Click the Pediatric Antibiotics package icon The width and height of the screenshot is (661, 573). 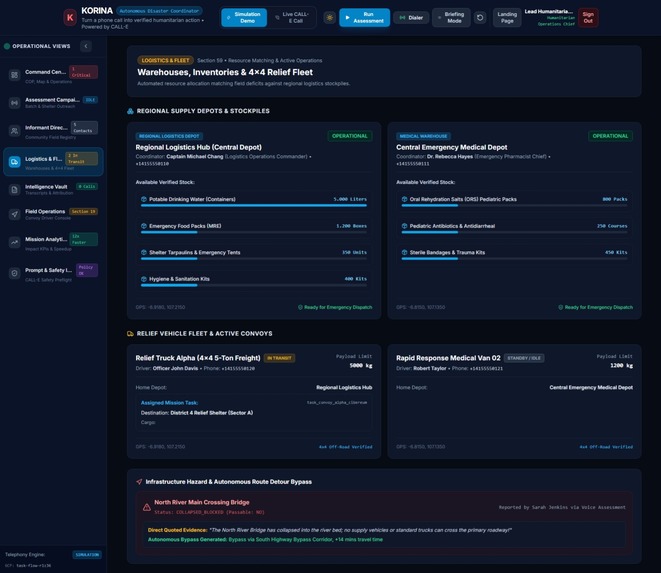pos(404,226)
